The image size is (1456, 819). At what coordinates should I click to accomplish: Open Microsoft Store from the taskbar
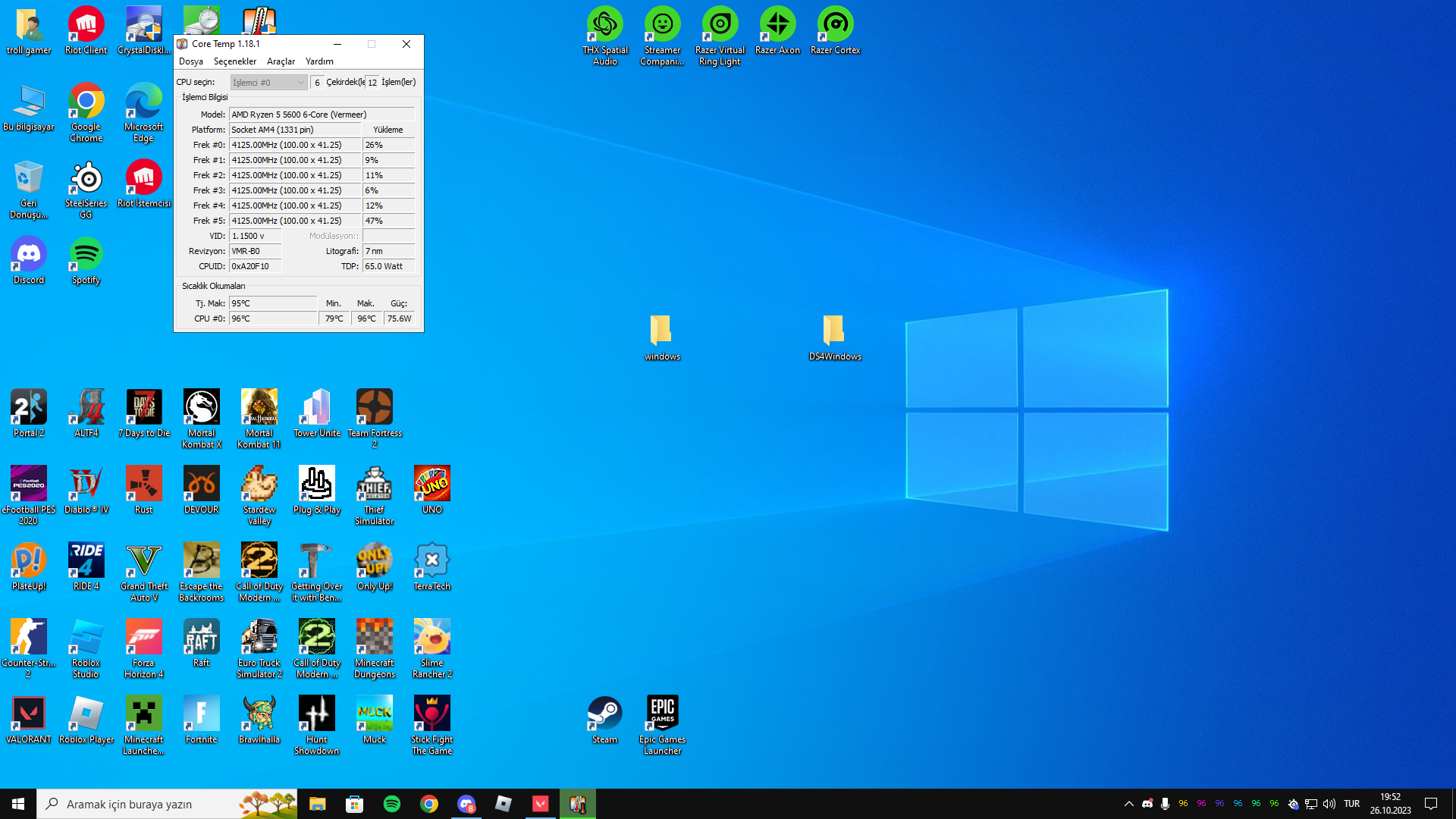(x=354, y=804)
